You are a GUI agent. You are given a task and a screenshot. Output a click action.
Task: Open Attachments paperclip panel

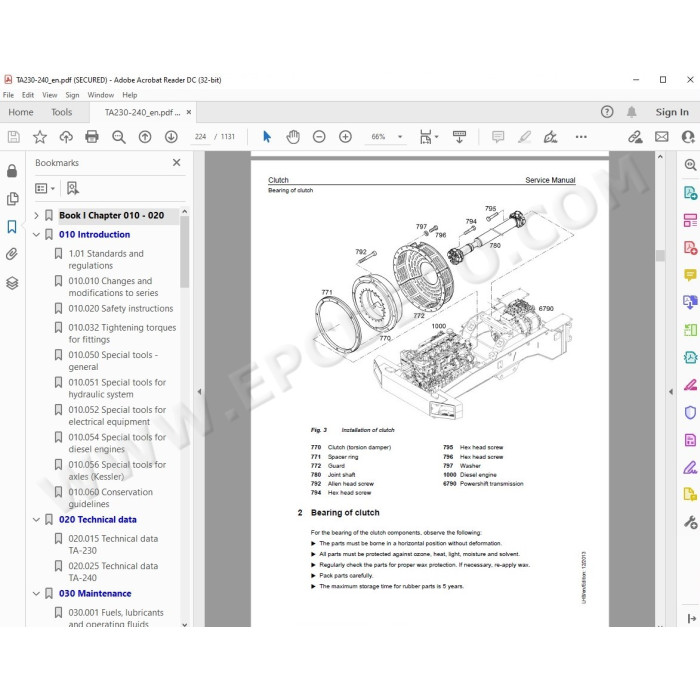(x=12, y=254)
